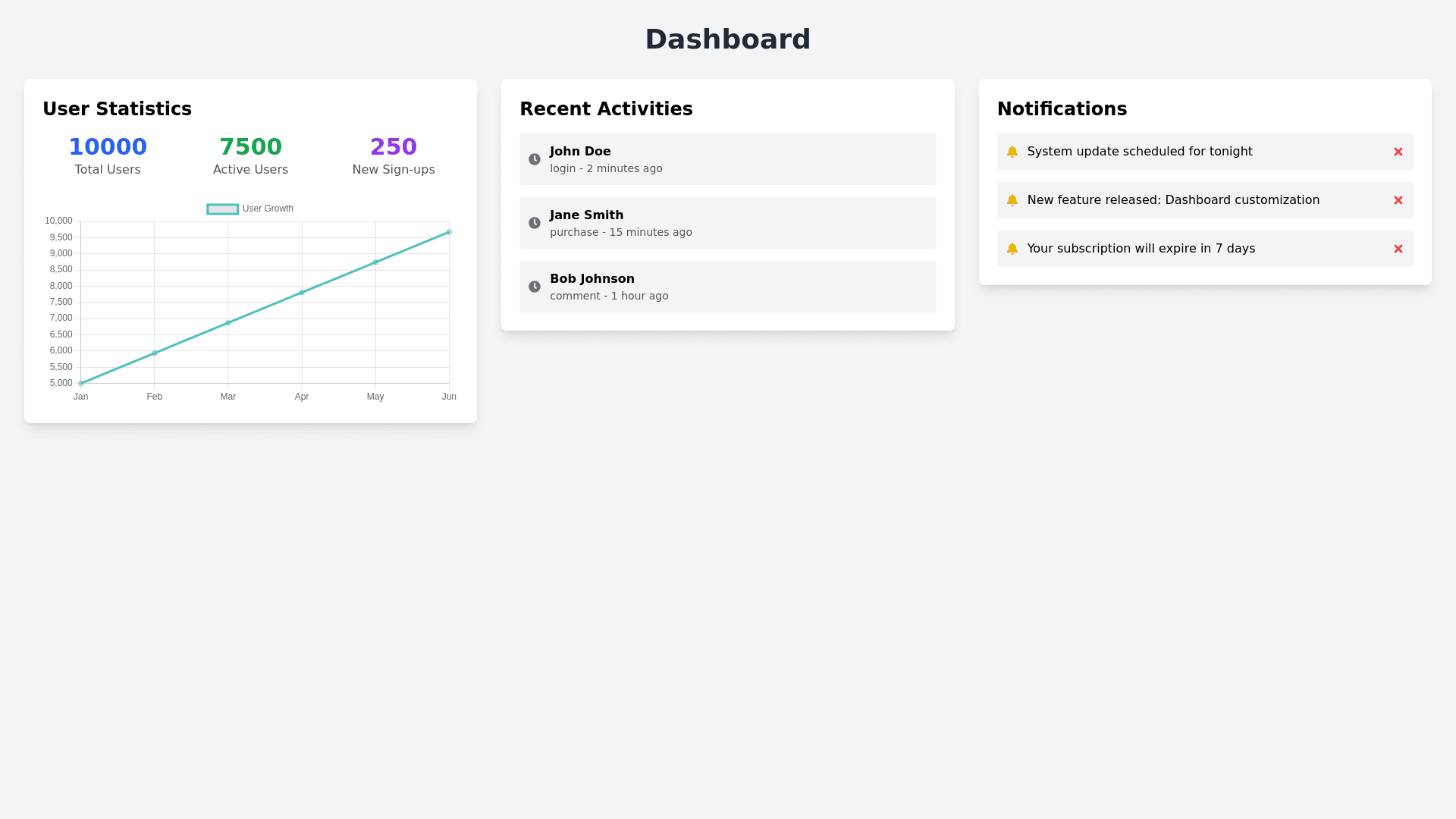Screen dimensions: 1456x819
Task: Dismiss the system update notification
Action: tap(1398, 152)
